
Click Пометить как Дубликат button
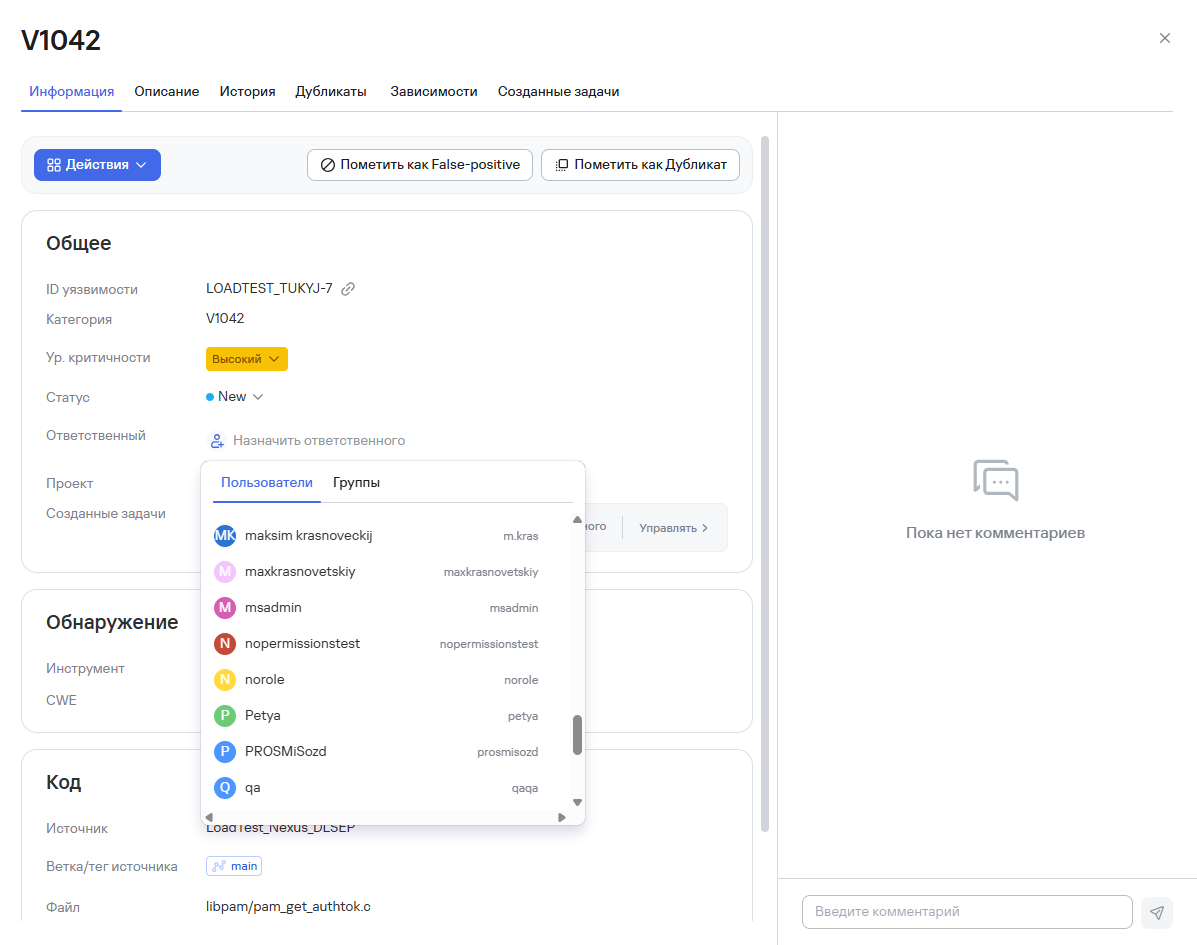tap(640, 165)
